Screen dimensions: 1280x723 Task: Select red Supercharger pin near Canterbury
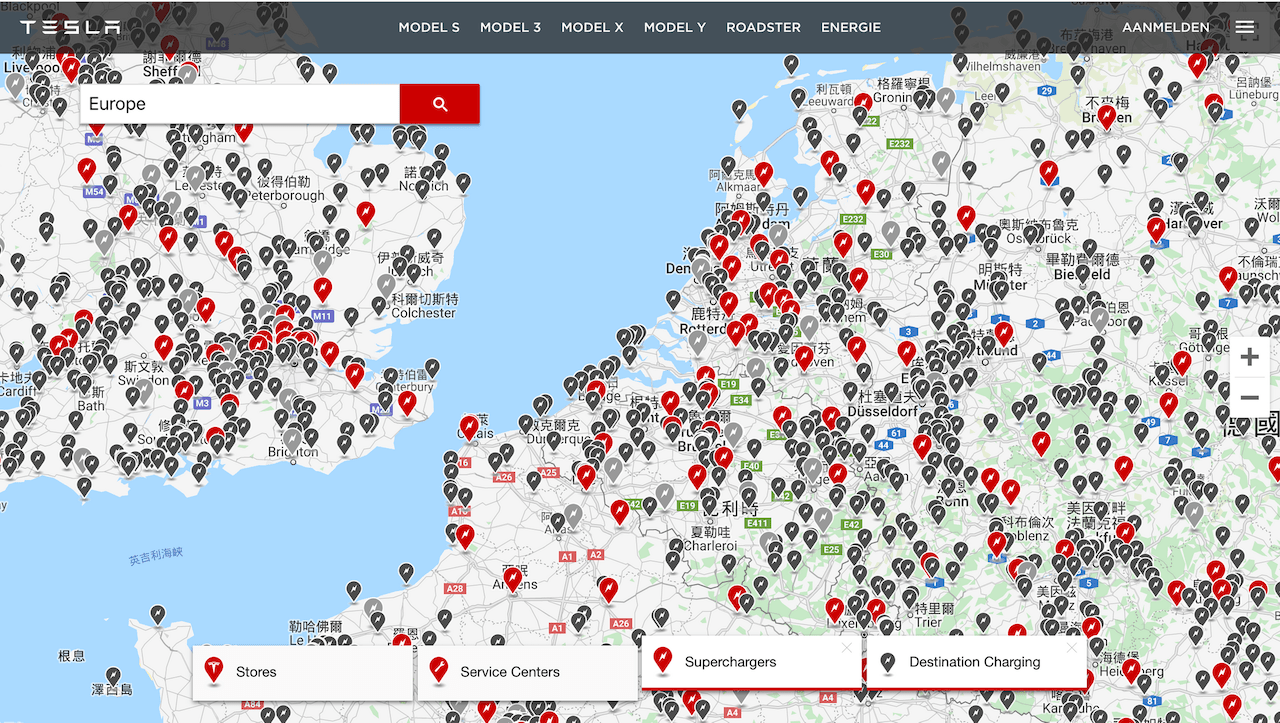[x=407, y=402]
